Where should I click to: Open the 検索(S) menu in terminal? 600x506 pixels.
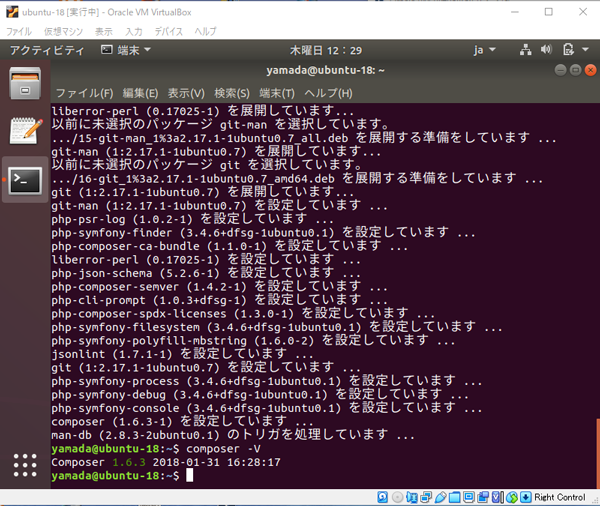pyautogui.click(x=232, y=93)
